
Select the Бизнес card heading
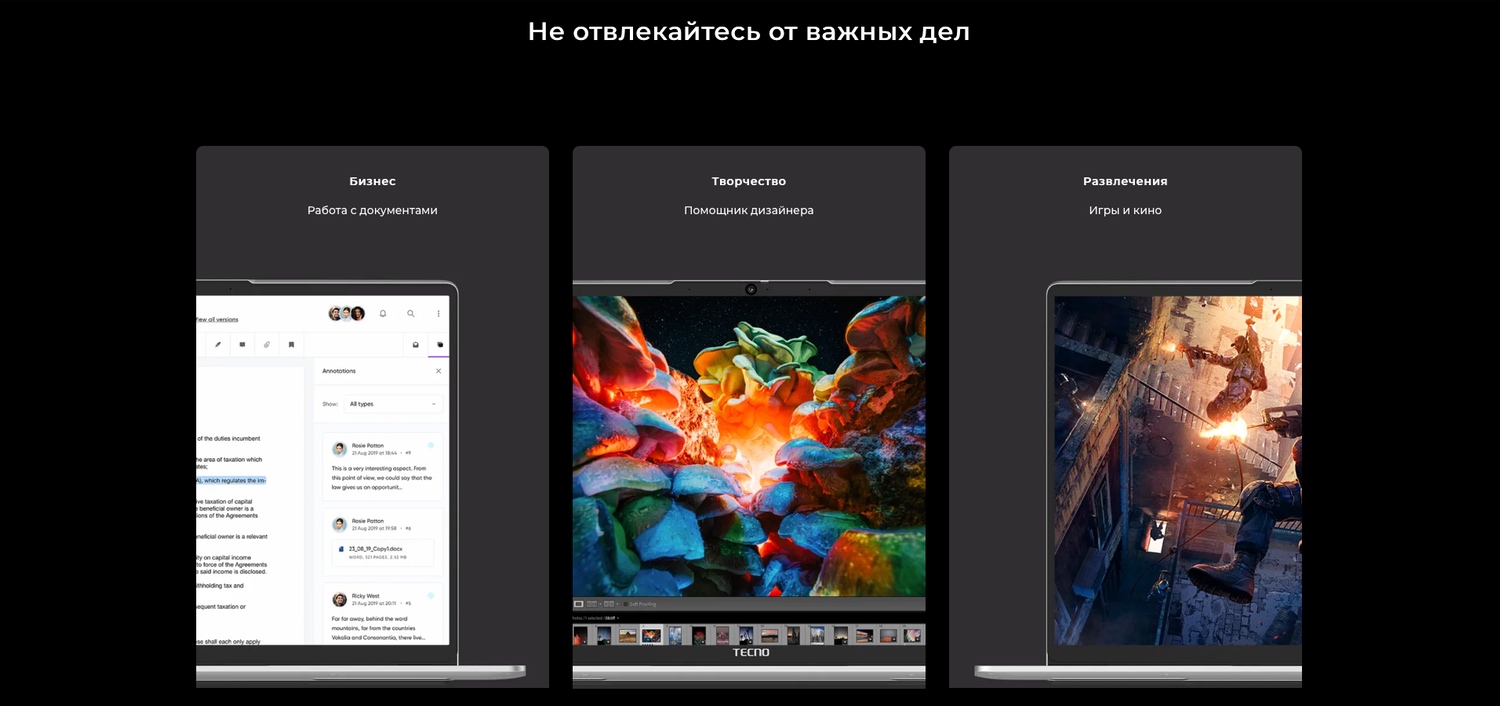[372, 181]
